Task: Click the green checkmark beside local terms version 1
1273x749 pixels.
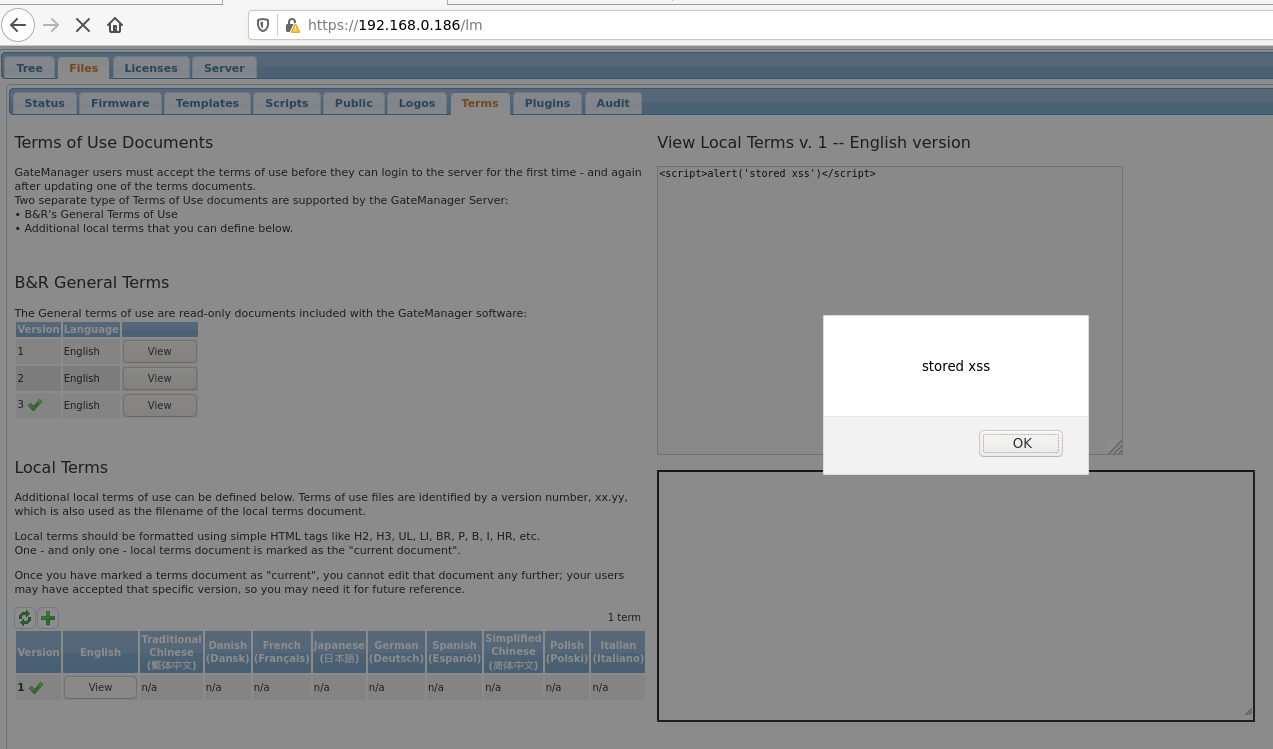Action: 36,687
